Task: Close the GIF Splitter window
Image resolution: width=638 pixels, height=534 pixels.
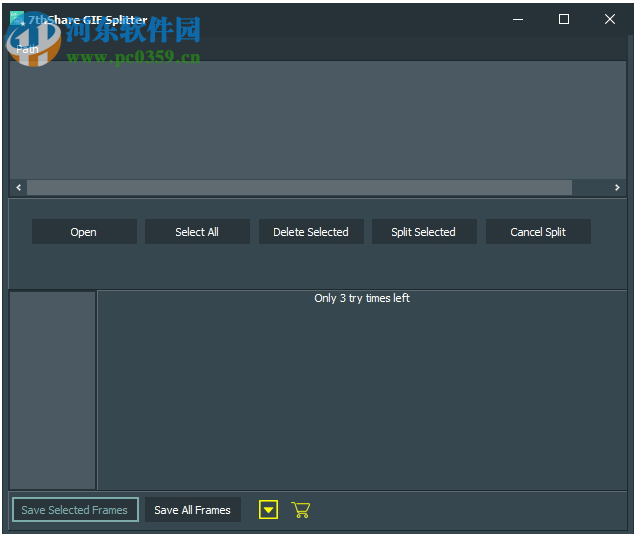Action: (610, 19)
